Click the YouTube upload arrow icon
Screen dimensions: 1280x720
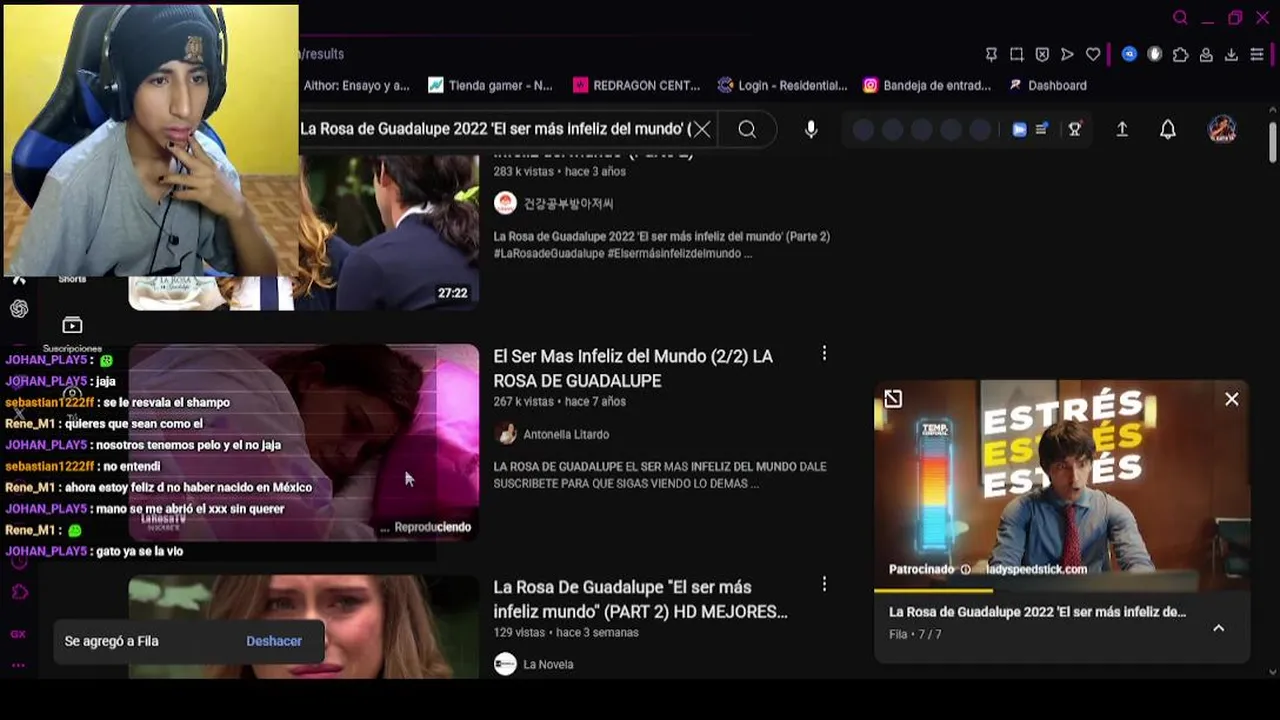point(1122,129)
